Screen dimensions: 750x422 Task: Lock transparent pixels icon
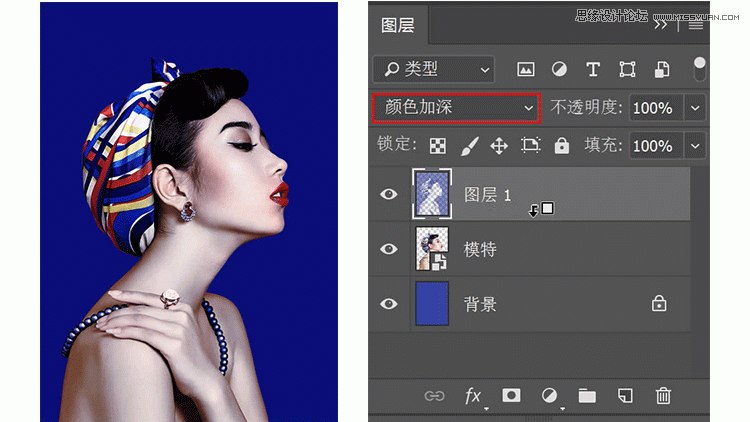[x=438, y=146]
